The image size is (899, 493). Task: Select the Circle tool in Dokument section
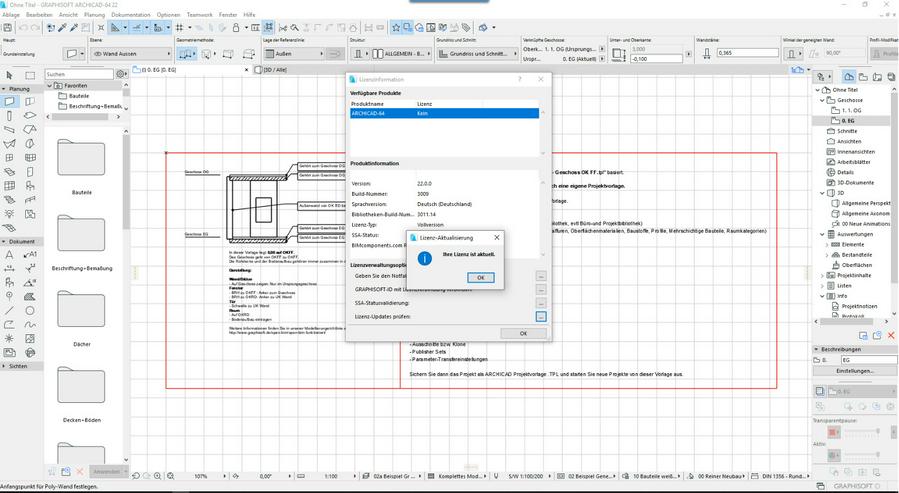click(30, 310)
